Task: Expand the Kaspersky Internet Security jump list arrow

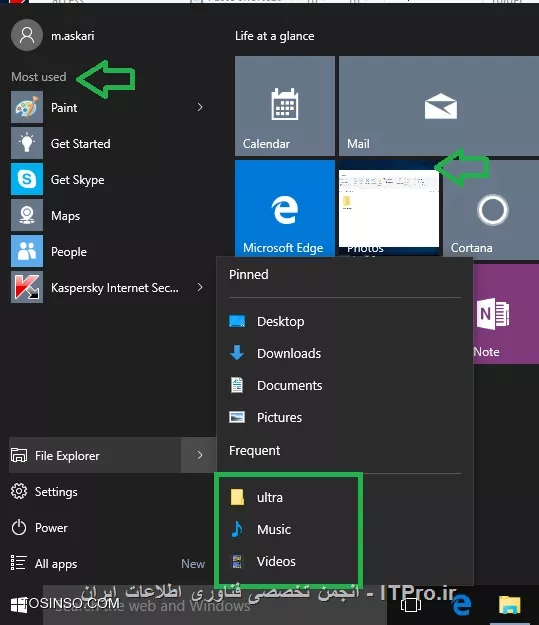Action: coord(200,287)
